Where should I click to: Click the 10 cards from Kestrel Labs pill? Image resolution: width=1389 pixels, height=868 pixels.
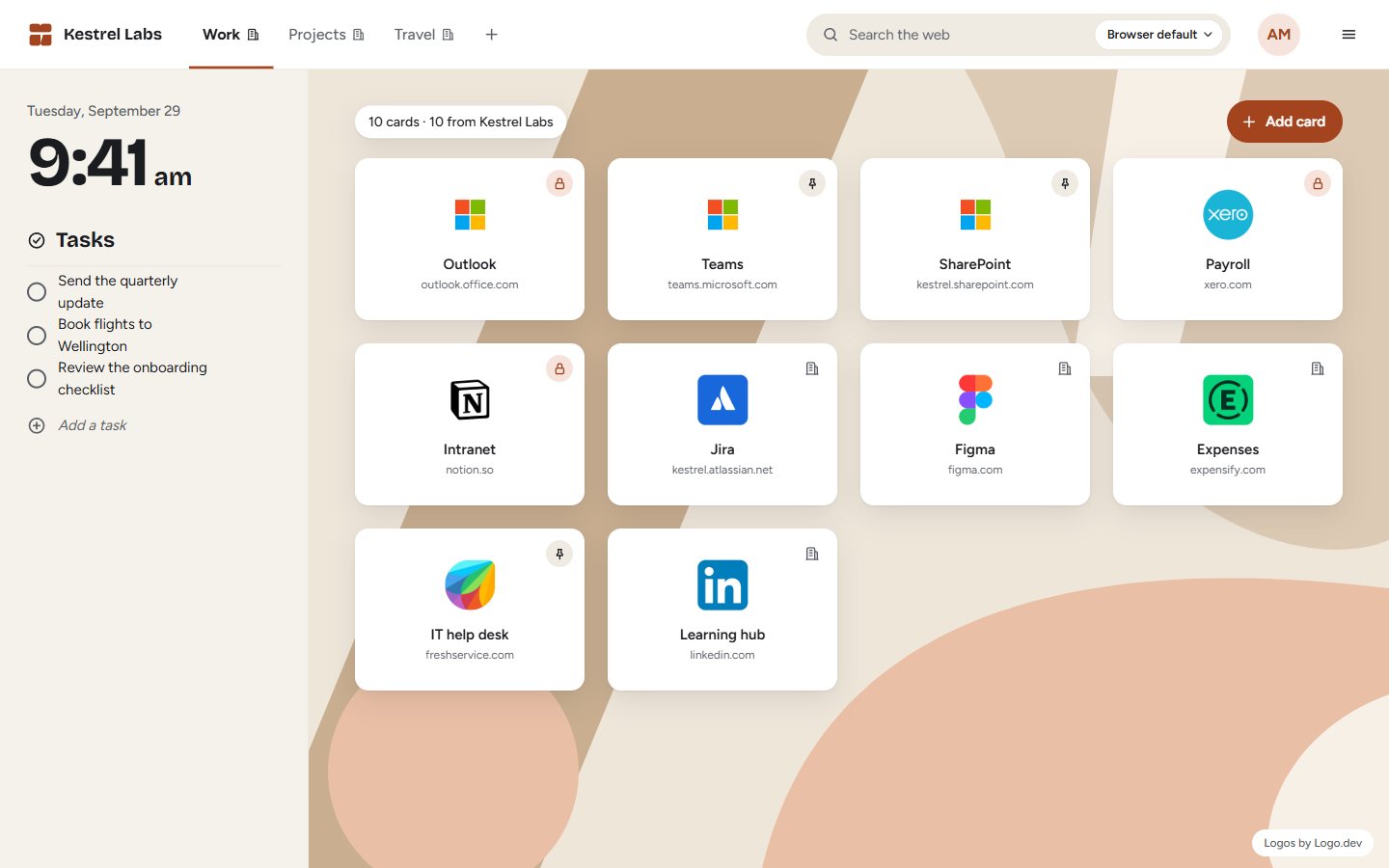(461, 122)
